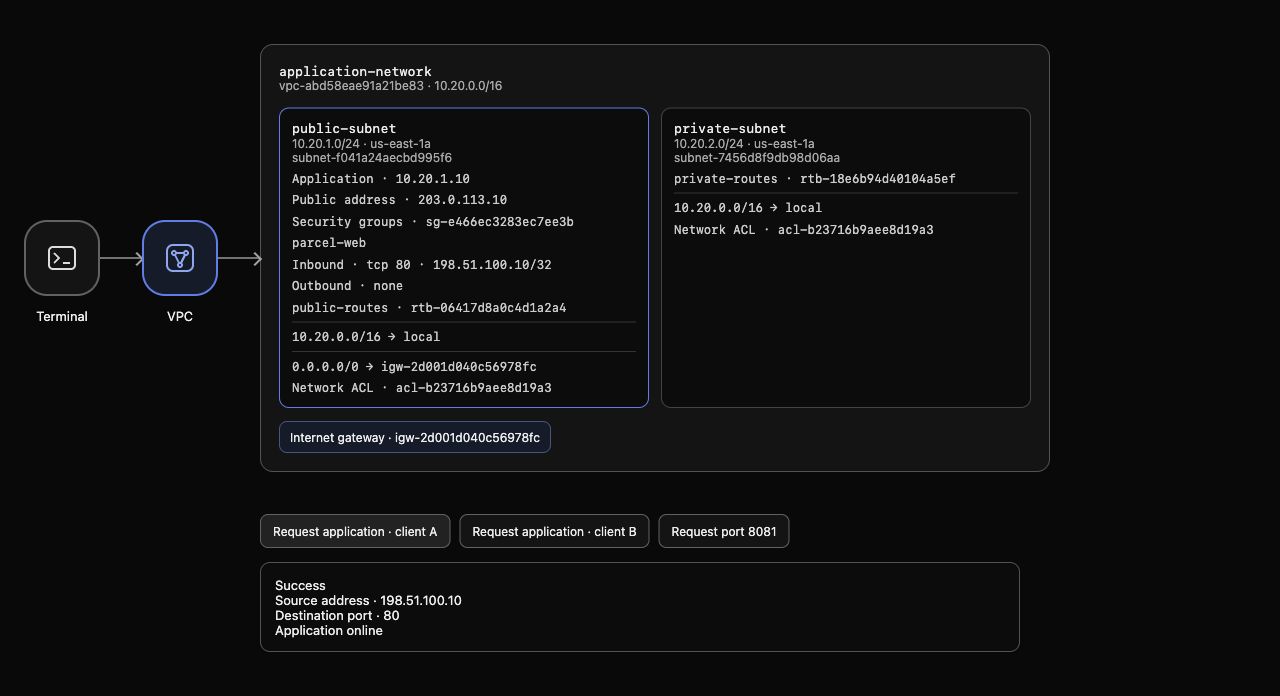Viewport: 1280px width, 696px height.
Task: Click the 10.20.2.0/24 us-east-1a line
Action: [x=744, y=144]
